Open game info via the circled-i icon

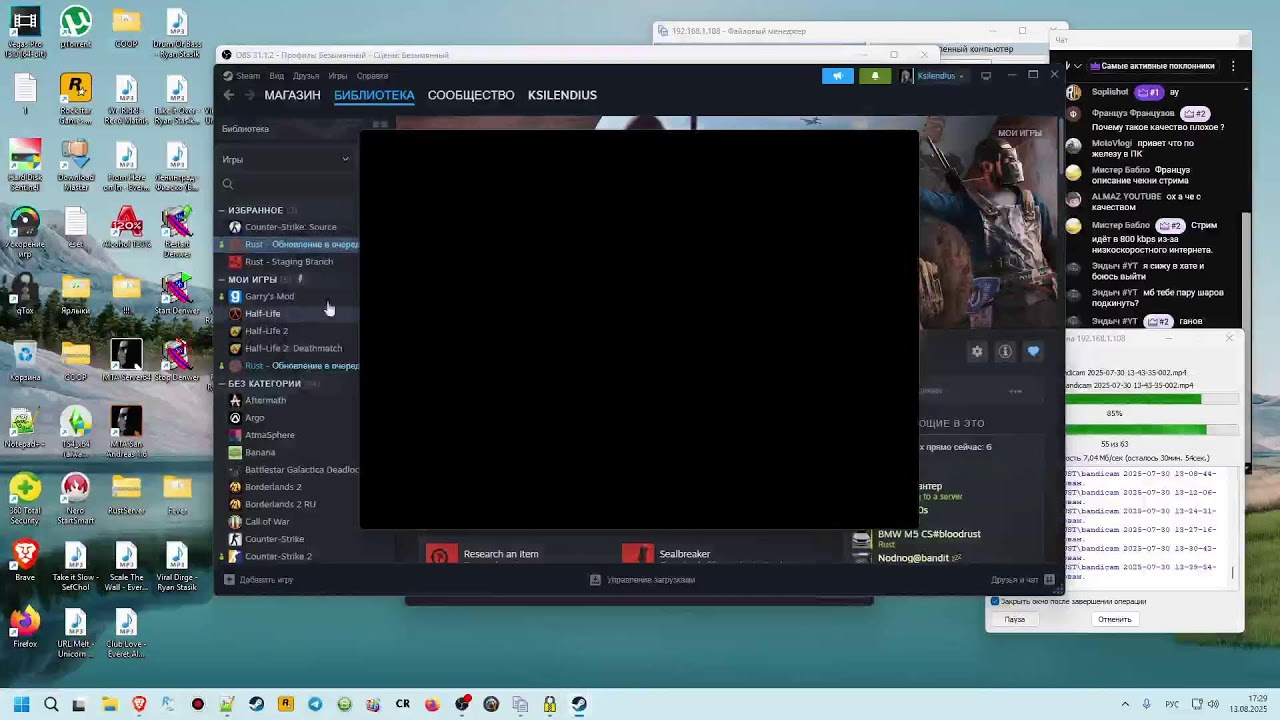(x=1005, y=351)
